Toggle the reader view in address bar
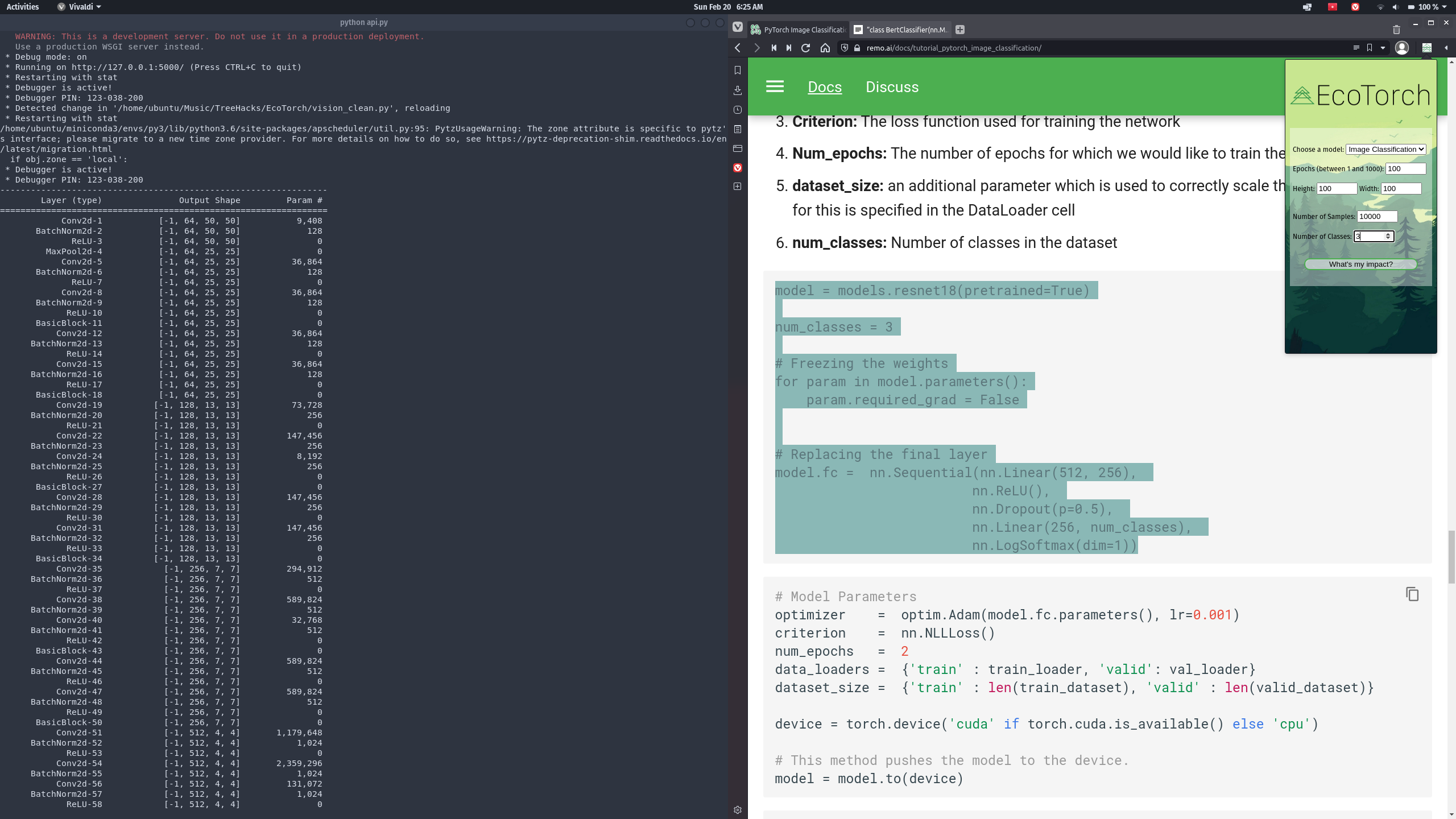The width and height of the screenshot is (1456, 819). tap(1356, 48)
